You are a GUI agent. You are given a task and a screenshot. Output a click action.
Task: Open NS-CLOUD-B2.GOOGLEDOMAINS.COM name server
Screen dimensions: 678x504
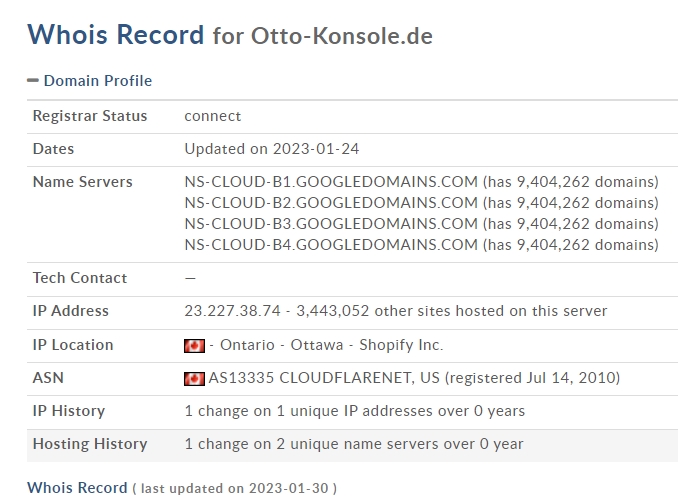click(x=331, y=203)
